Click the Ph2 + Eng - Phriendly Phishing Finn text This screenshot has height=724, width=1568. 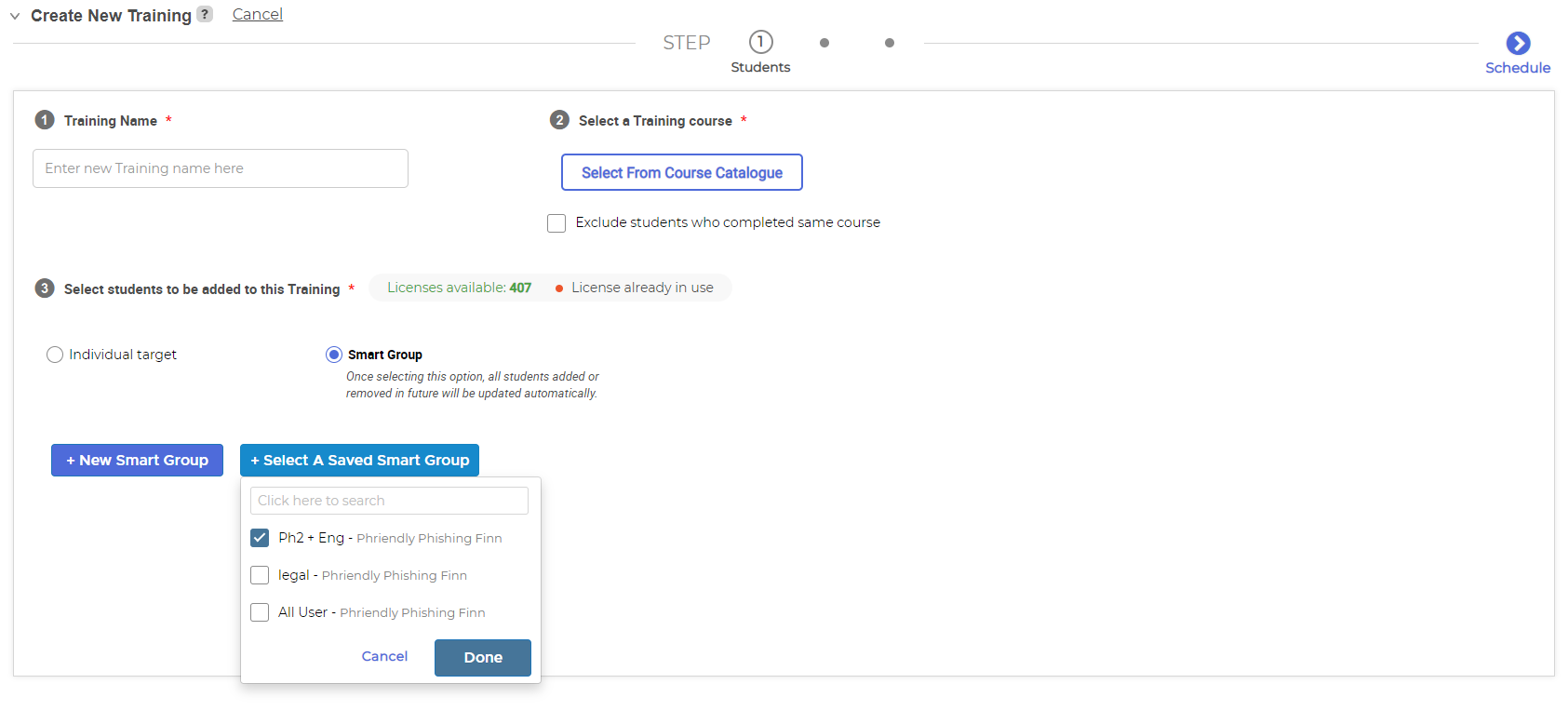[390, 538]
